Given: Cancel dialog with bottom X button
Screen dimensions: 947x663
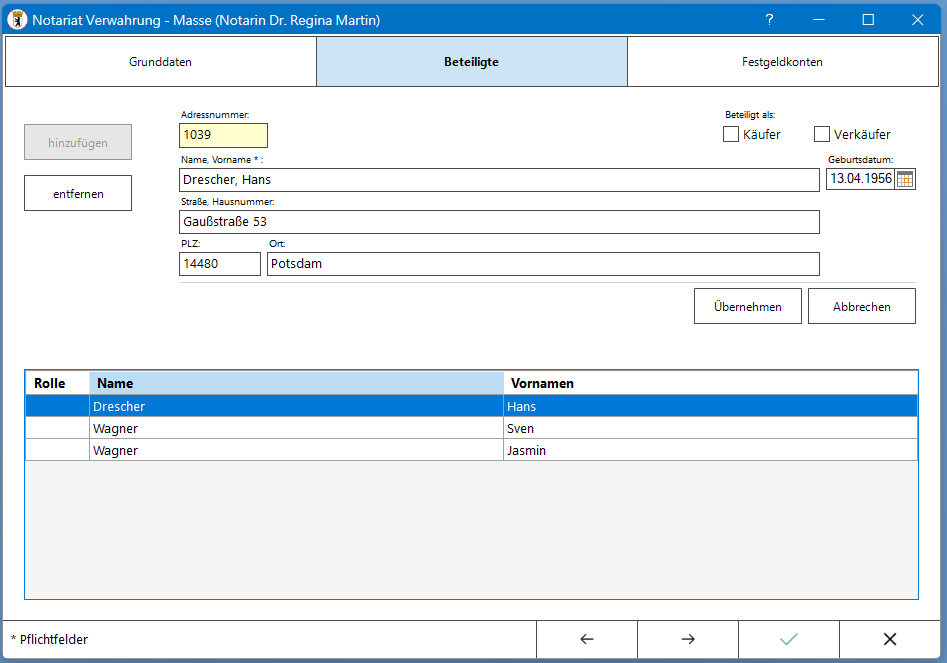Looking at the screenshot, I should click(890, 640).
